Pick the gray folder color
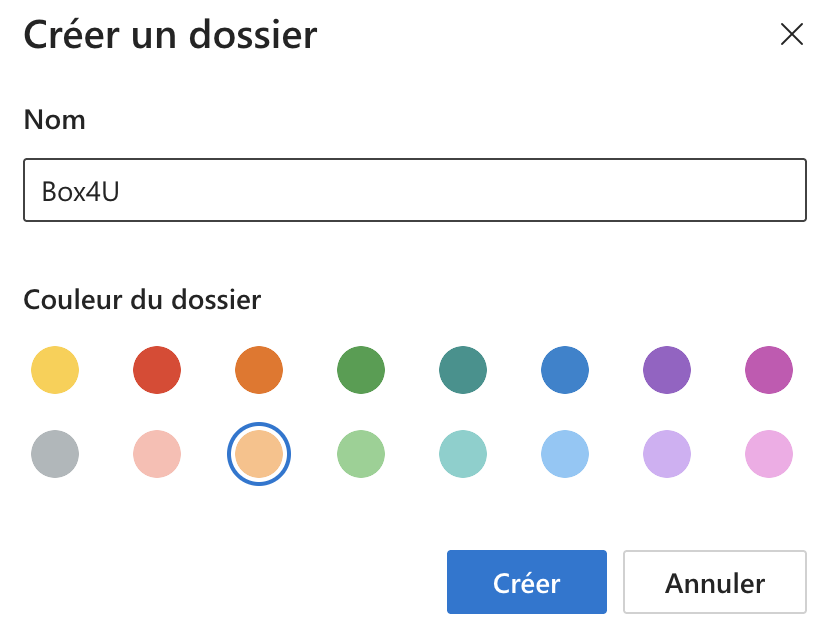 pyautogui.click(x=55, y=455)
